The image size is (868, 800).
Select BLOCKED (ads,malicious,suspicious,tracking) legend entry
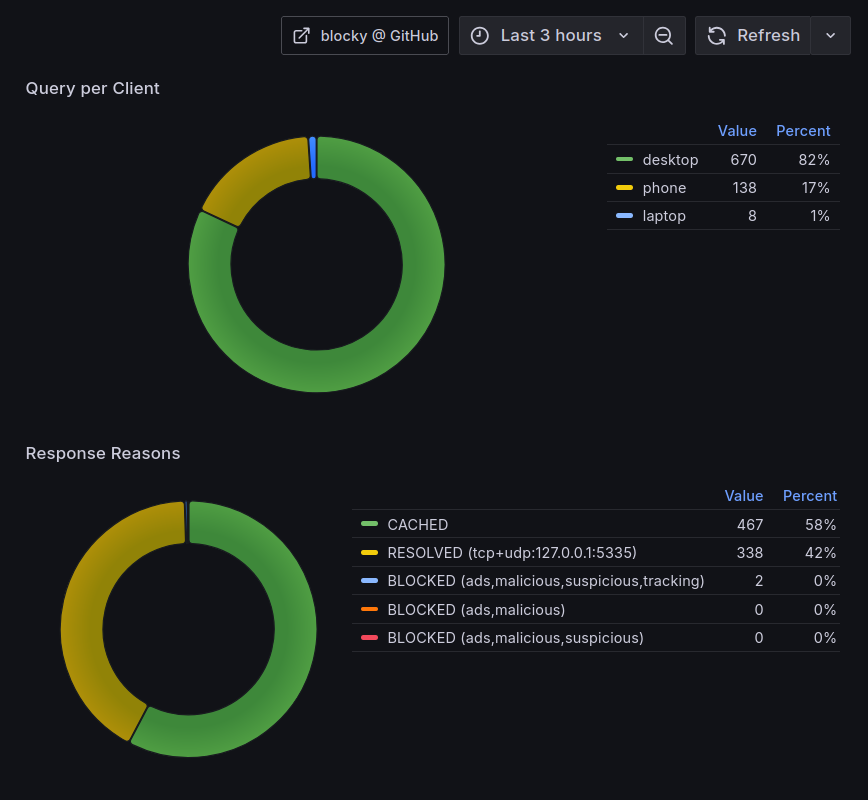pos(545,581)
